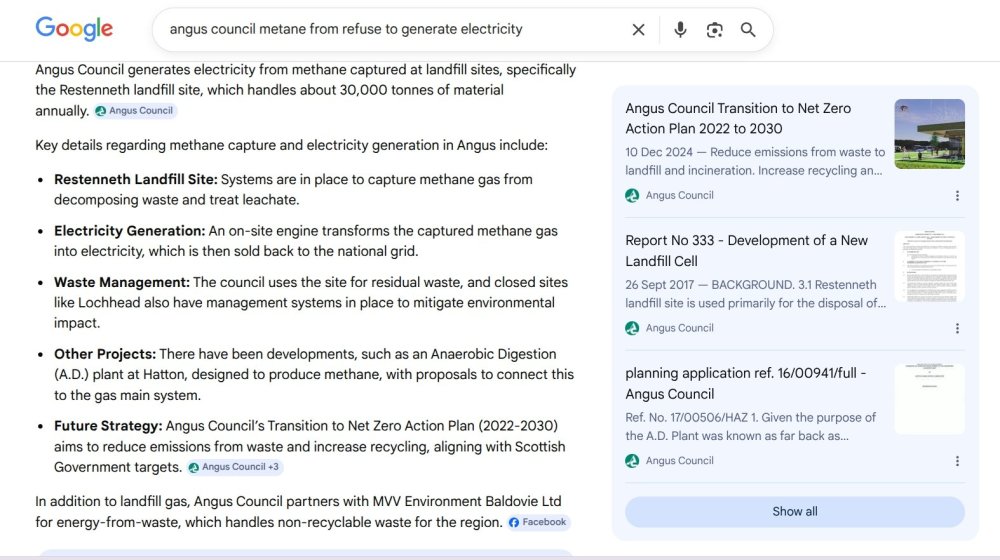Click the planning application document thumbnail

929,399
